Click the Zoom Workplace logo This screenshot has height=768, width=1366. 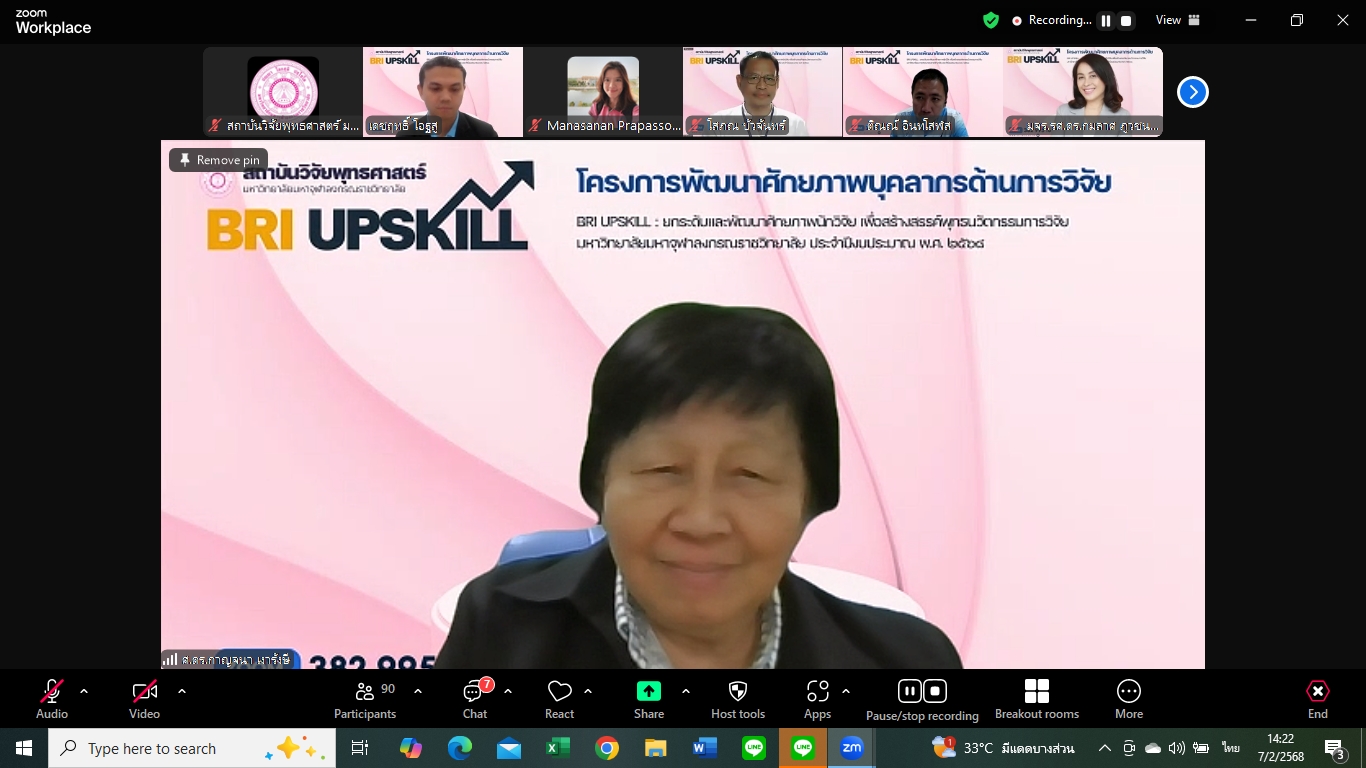pos(53,23)
